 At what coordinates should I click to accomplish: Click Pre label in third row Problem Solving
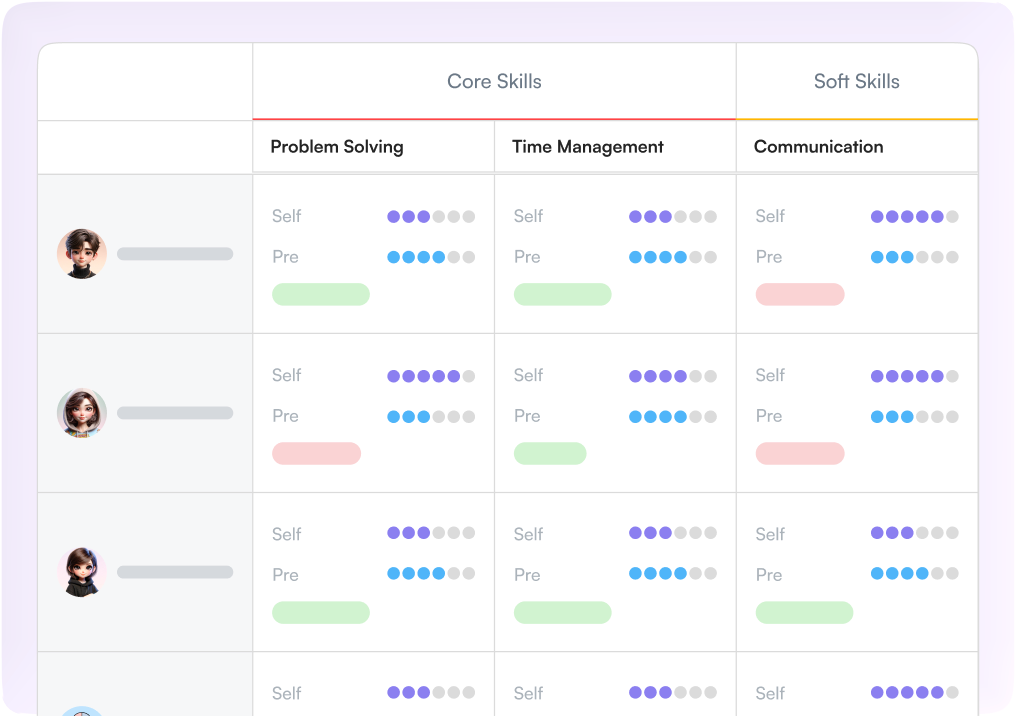(285, 575)
